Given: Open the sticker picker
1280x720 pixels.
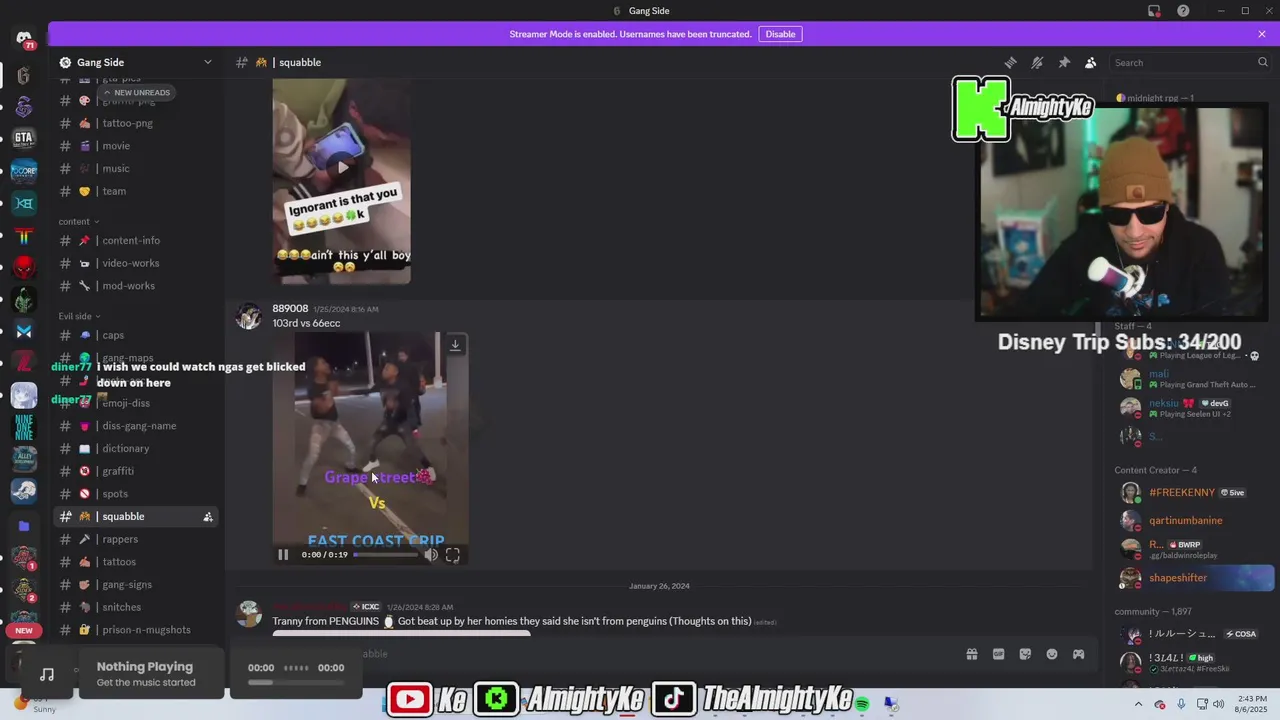Looking at the screenshot, I should pos(1025,654).
